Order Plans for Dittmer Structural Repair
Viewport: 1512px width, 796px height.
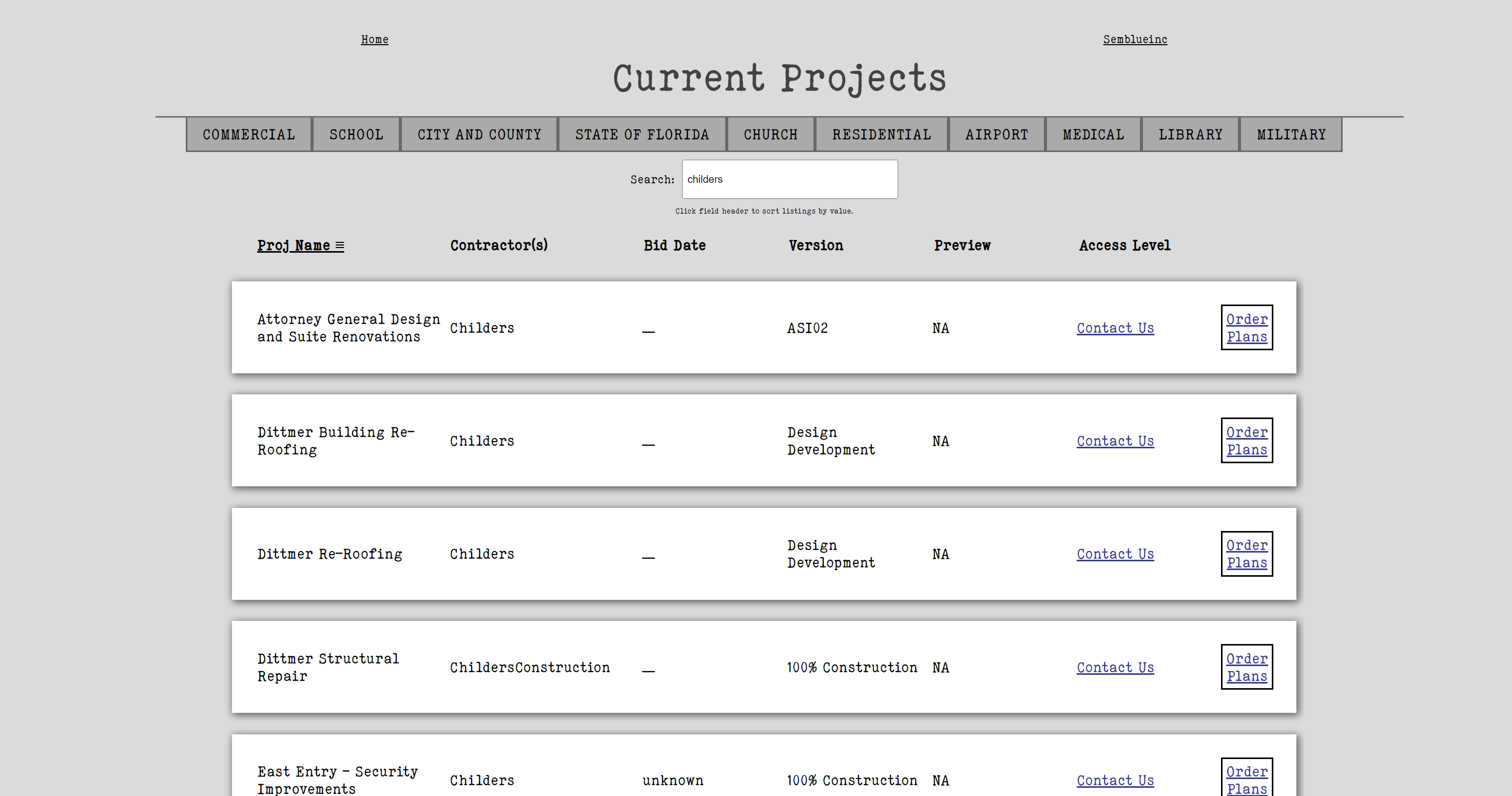1246,667
